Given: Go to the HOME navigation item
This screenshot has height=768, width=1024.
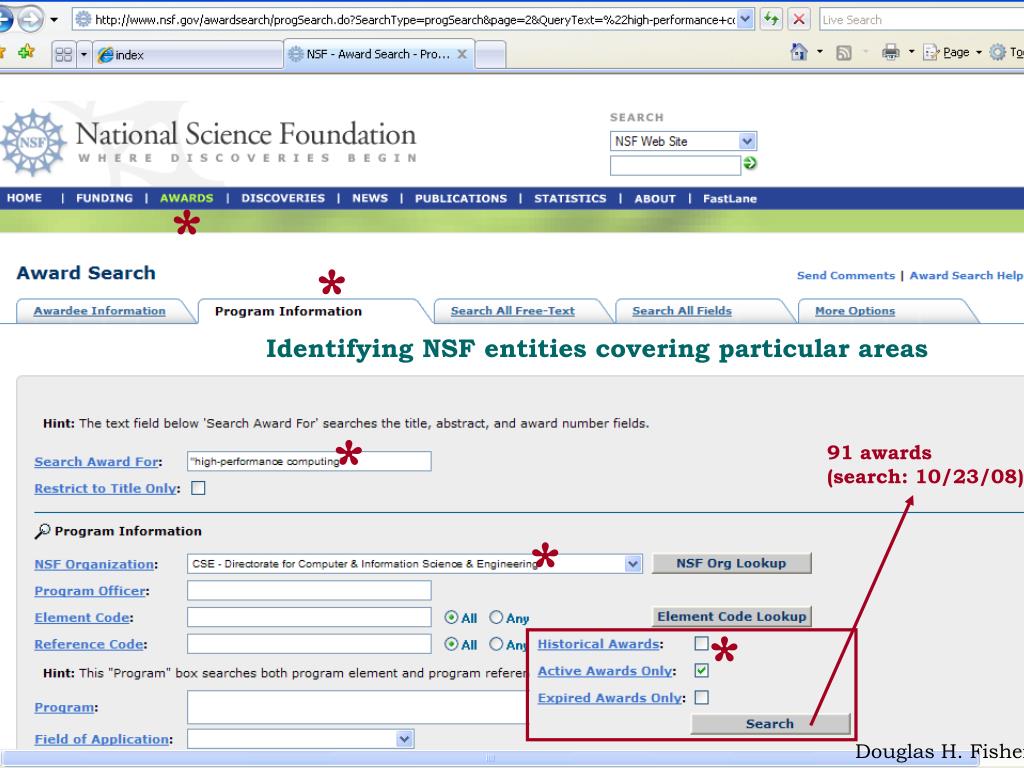Looking at the screenshot, I should tap(24, 198).
